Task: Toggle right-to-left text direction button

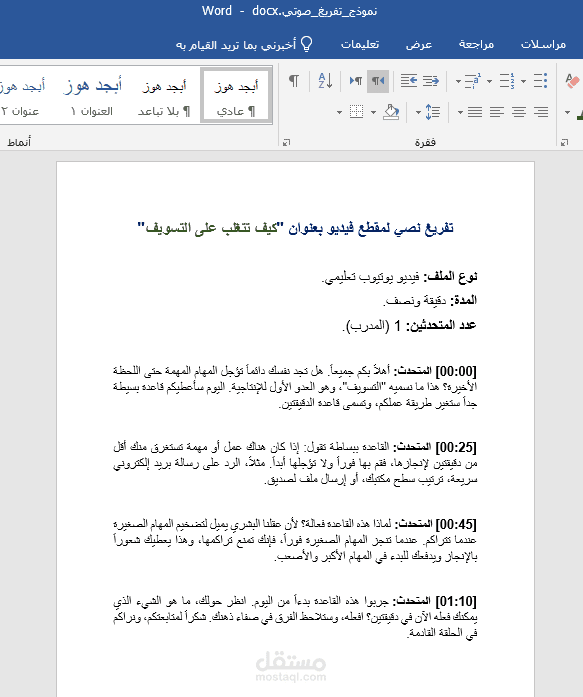Action: click(x=378, y=81)
